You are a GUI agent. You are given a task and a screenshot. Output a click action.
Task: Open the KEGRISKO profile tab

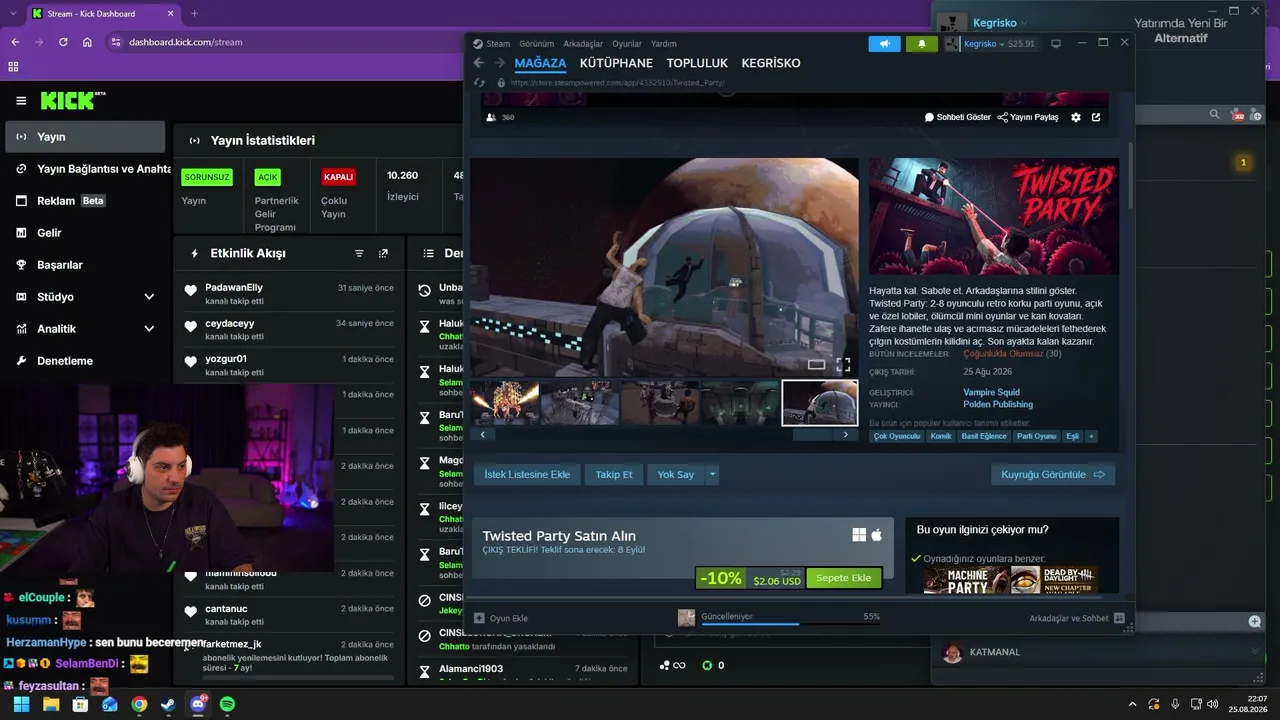[x=771, y=63]
